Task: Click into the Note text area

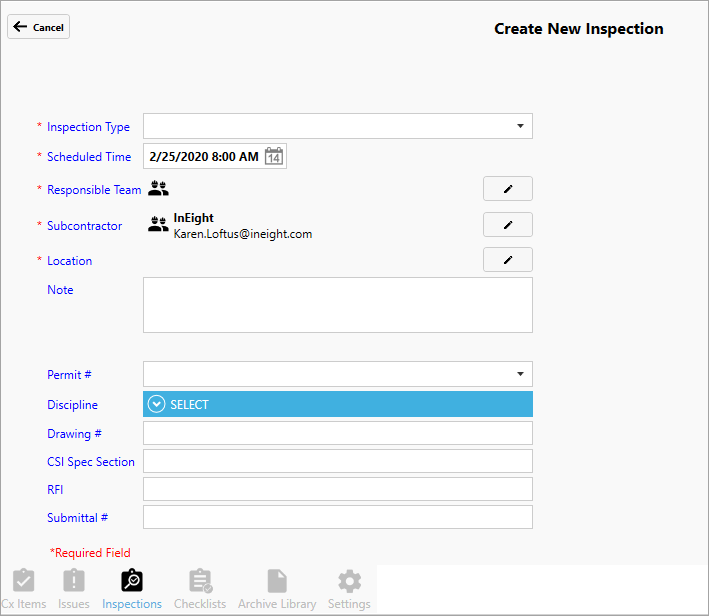Action: (337, 304)
